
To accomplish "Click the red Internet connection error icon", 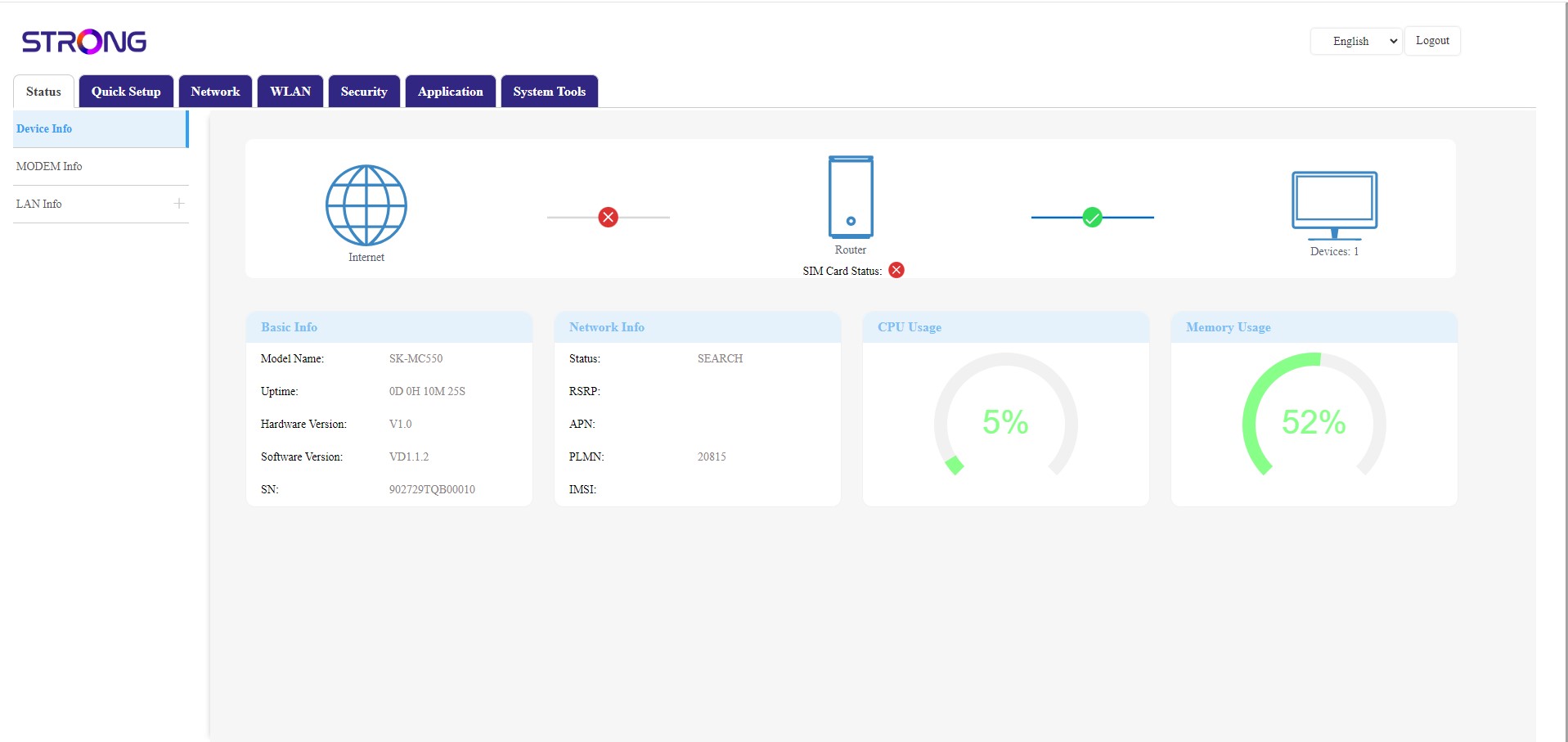I will click(608, 217).
